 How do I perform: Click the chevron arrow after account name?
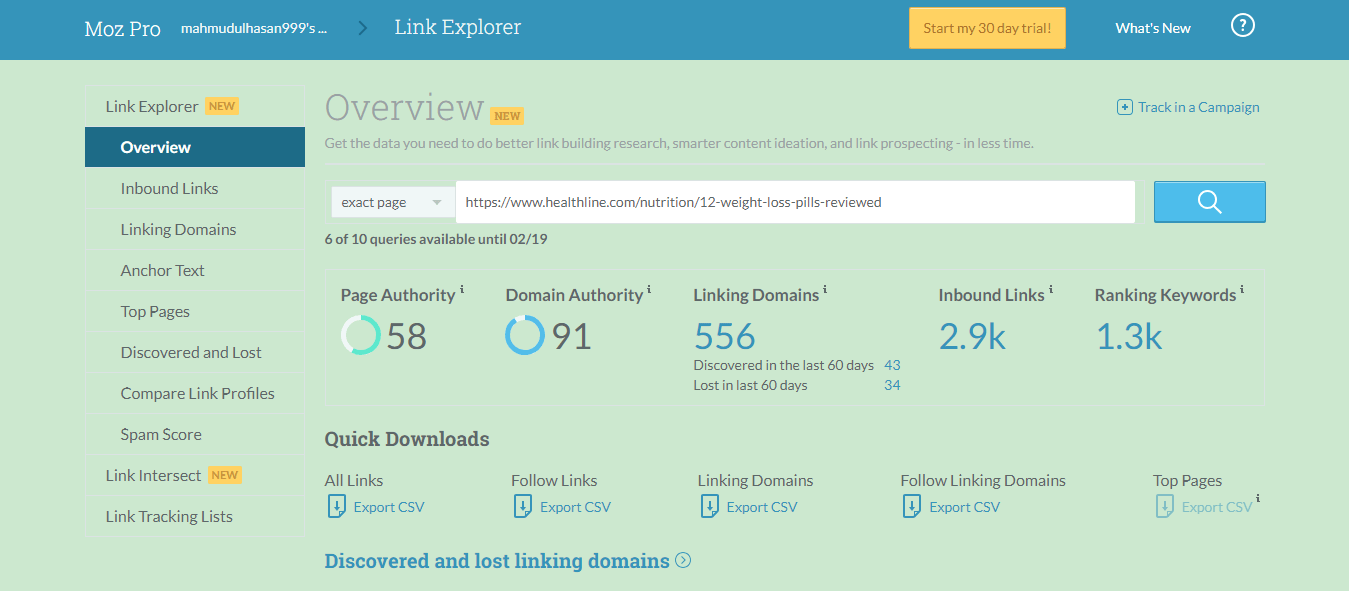362,28
